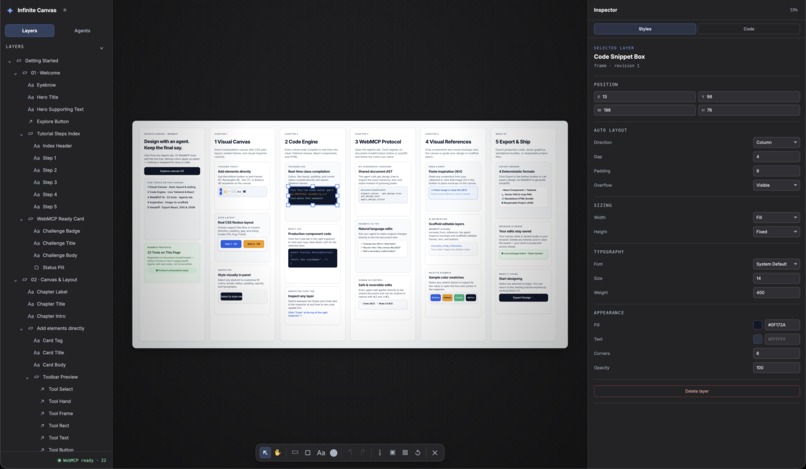This screenshot has height=469, width=806.
Task: Switch to the Layers tab
Action: 29,31
